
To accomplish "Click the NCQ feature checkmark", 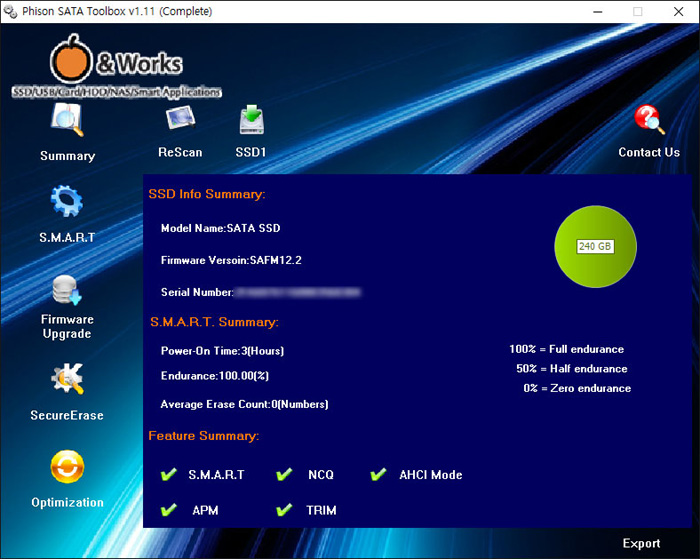I will point(284,474).
